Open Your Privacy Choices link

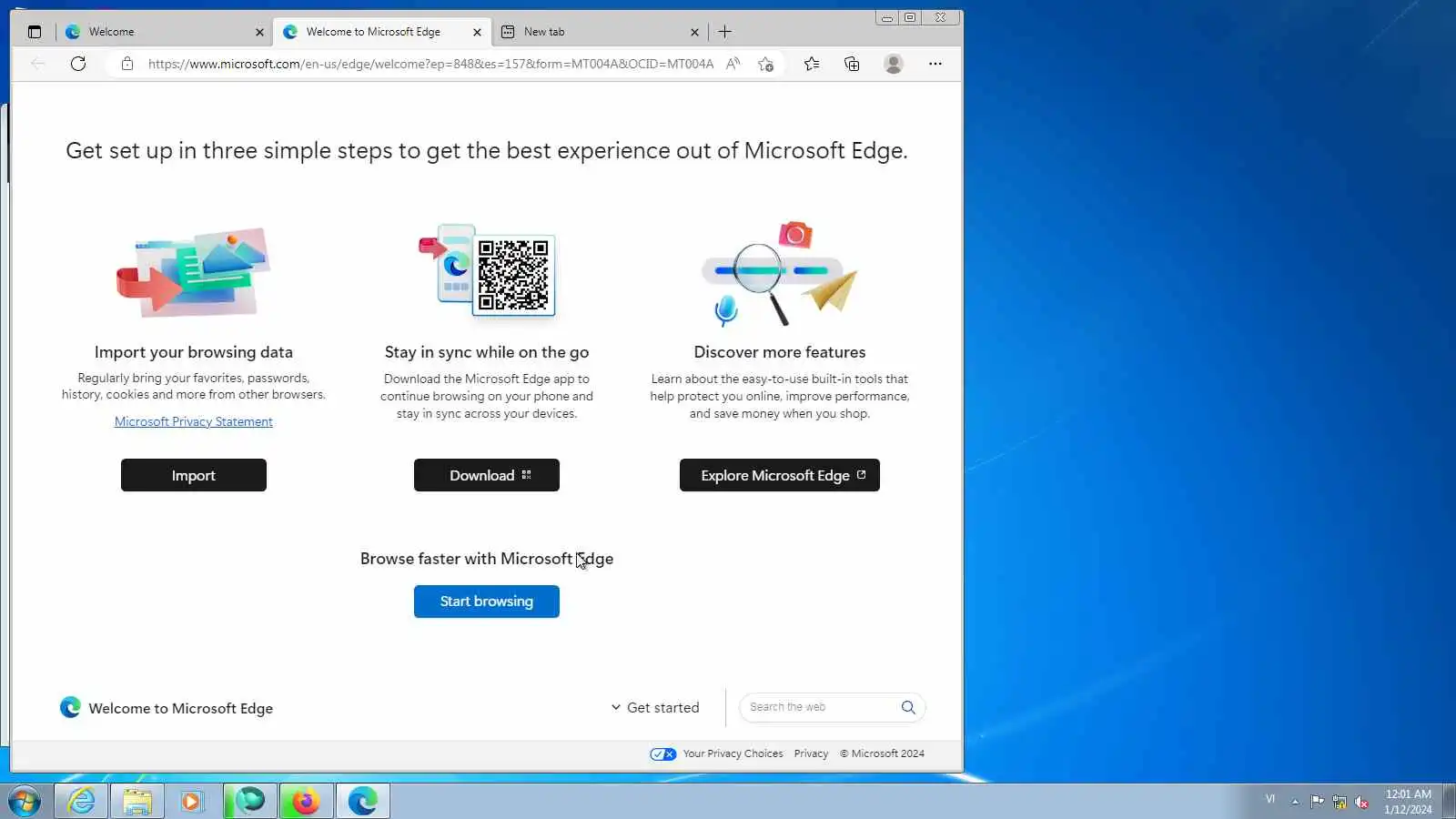coord(733,753)
